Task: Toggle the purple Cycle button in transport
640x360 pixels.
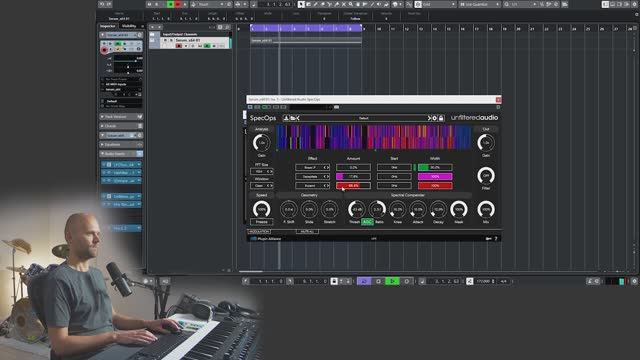Action: coord(364,281)
